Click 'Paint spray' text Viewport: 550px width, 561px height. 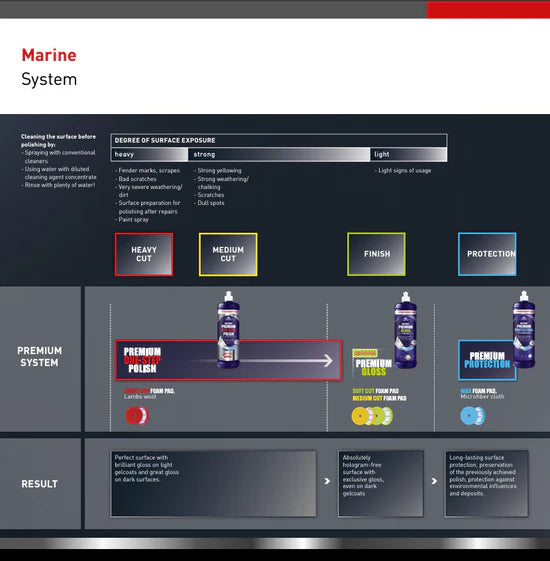click(x=133, y=220)
